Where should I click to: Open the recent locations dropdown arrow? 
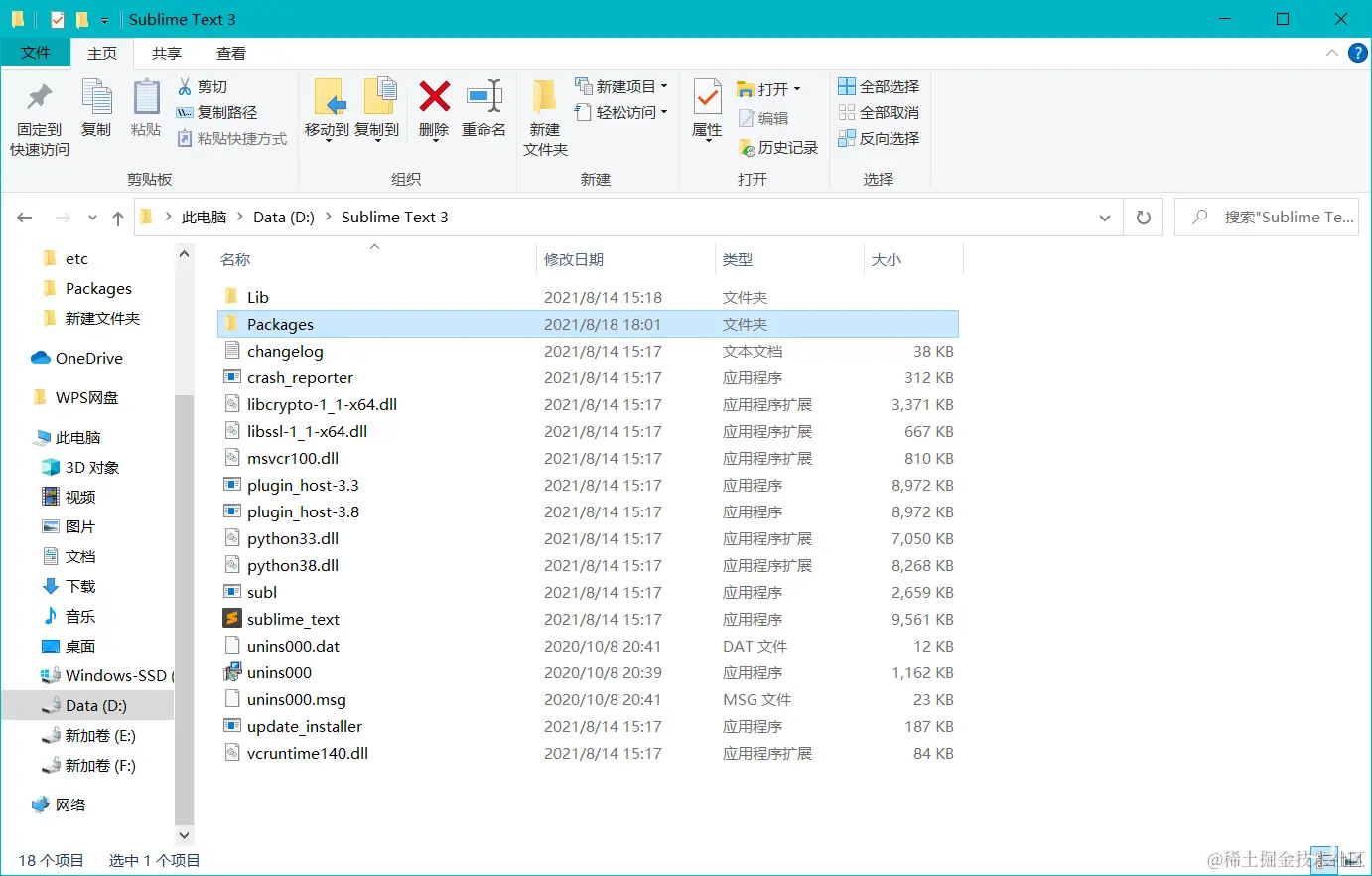click(92, 218)
